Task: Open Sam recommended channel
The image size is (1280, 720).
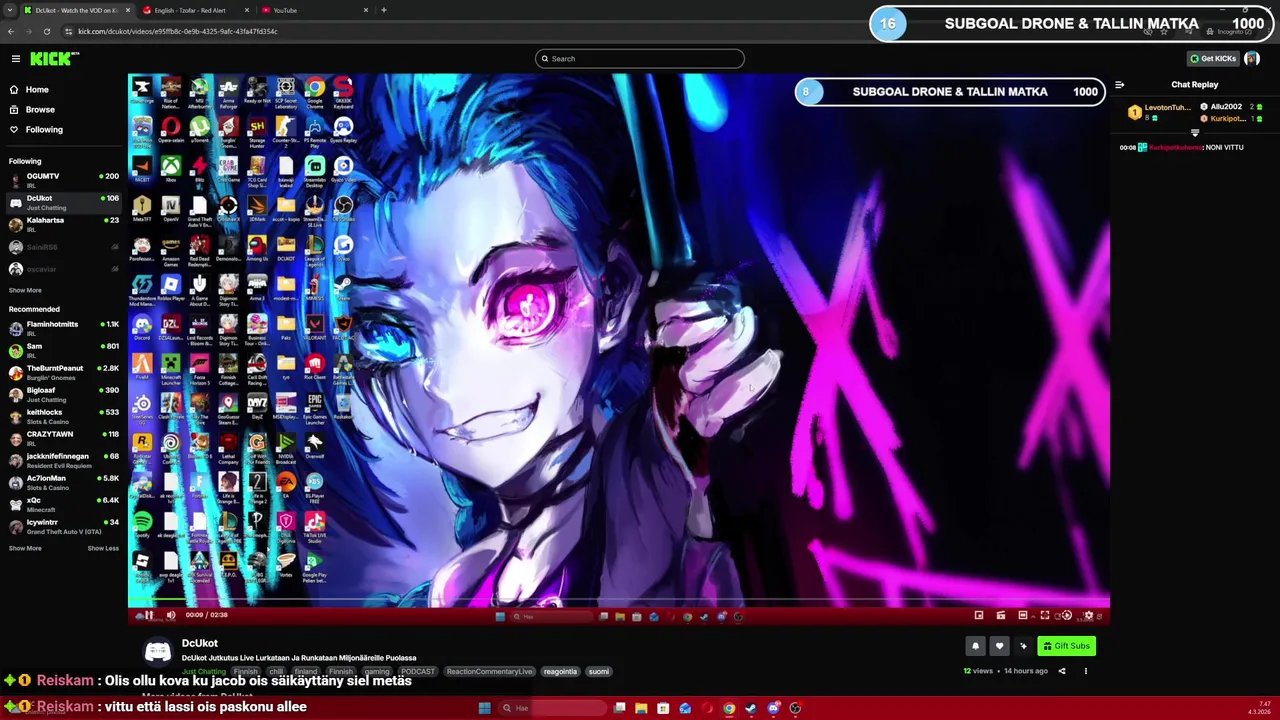Action: [63, 350]
